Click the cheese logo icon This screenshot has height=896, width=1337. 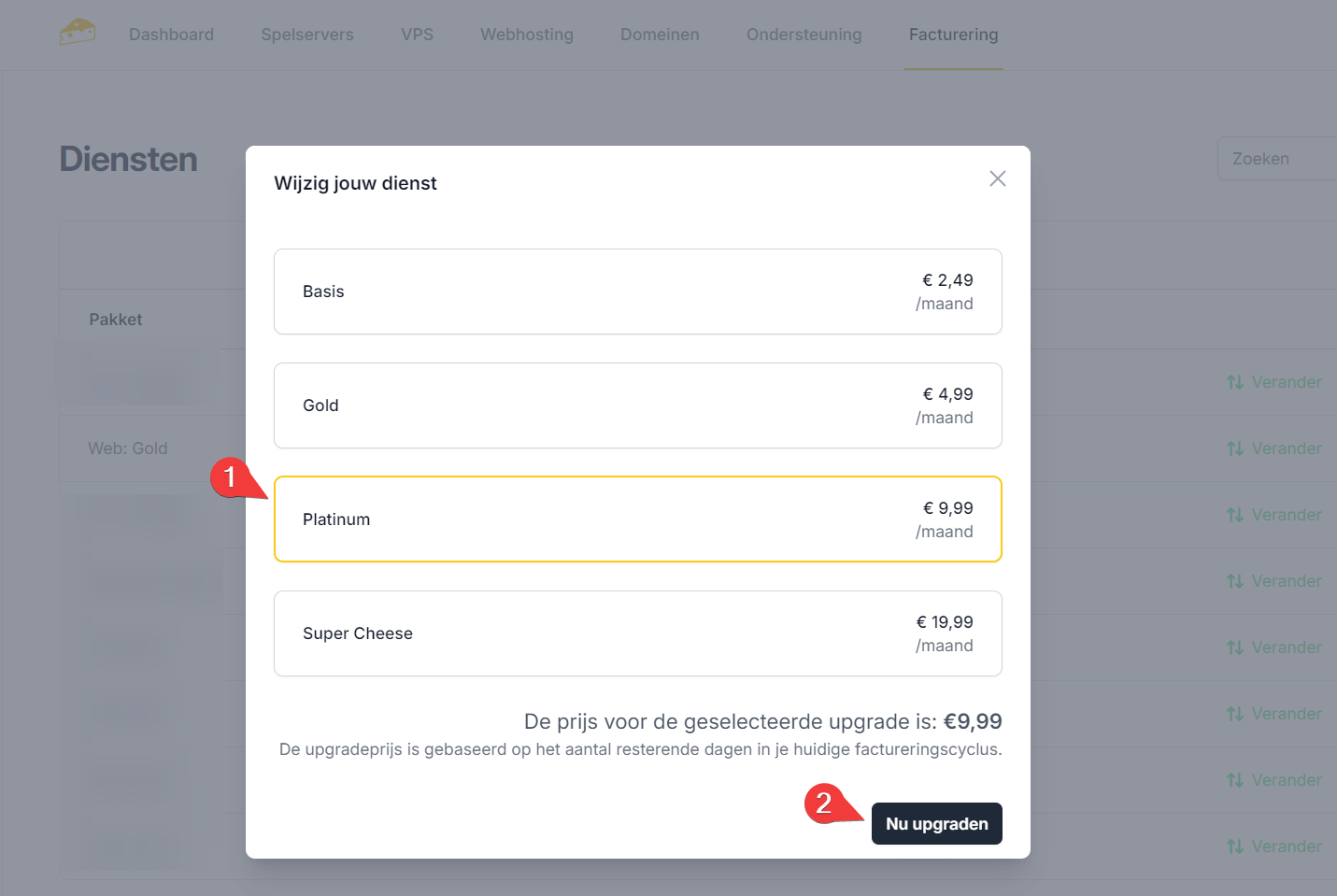[x=78, y=33]
